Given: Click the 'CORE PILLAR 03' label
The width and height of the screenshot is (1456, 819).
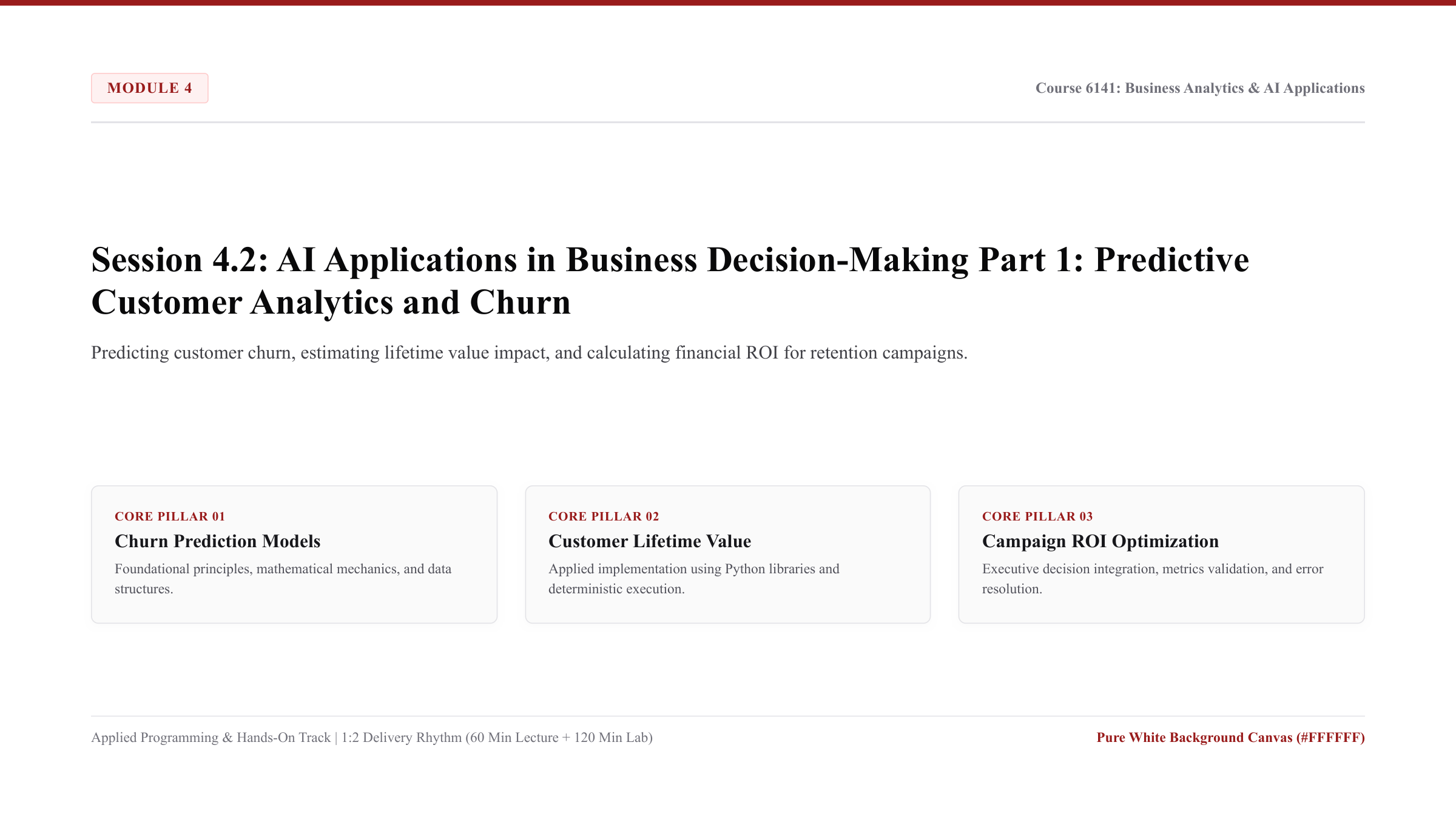Looking at the screenshot, I should point(1037,516).
